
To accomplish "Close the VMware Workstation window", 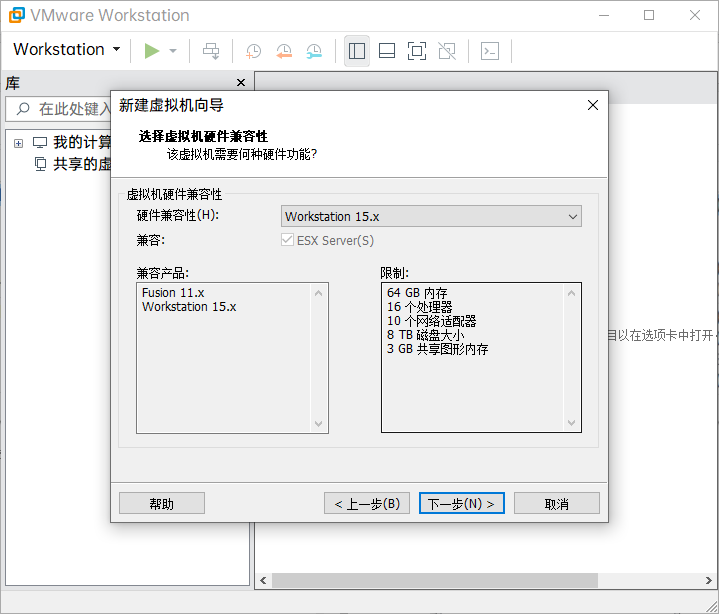I will (x=695, y=15).
